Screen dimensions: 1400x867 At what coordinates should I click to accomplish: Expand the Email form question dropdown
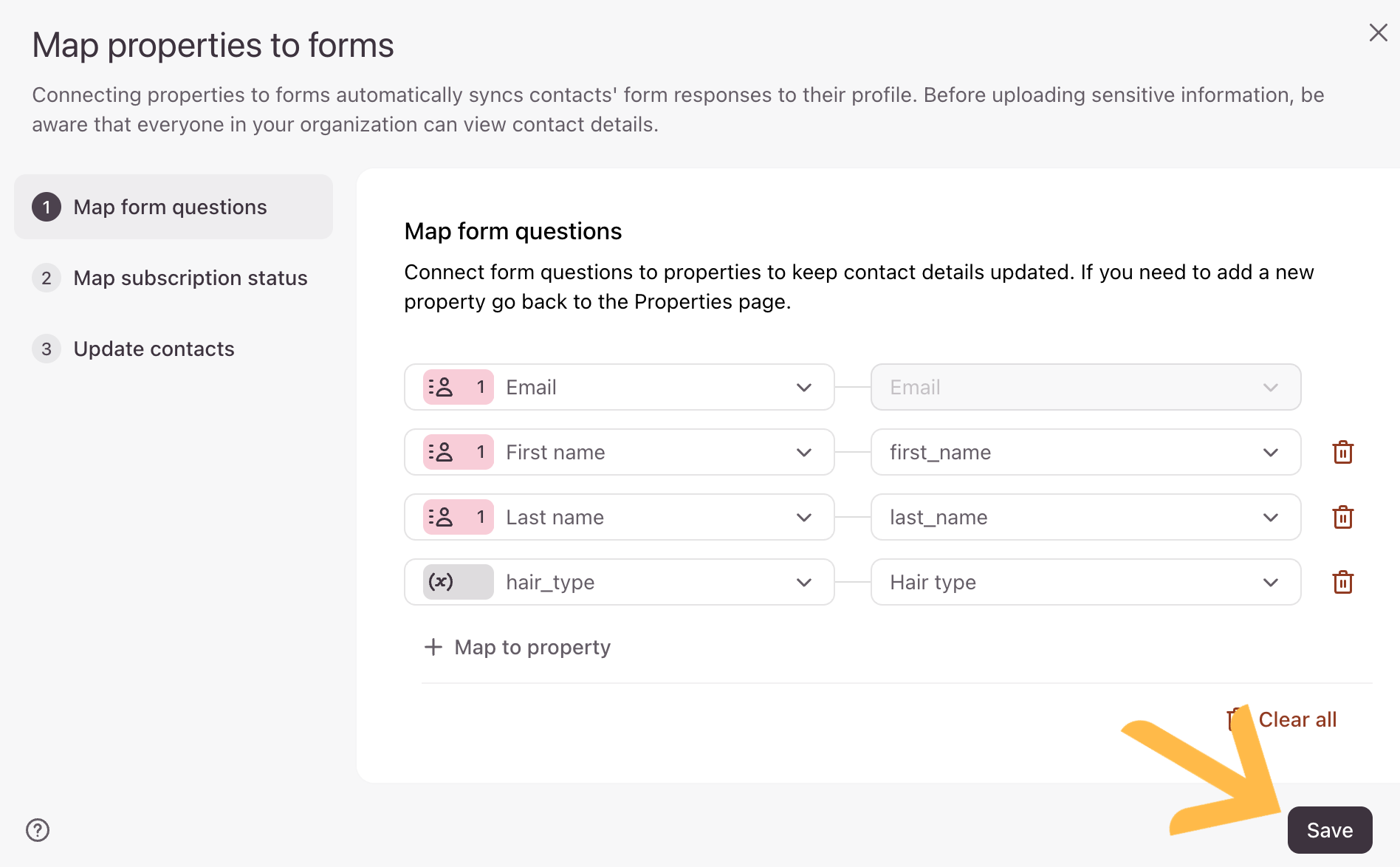[803, 387]
